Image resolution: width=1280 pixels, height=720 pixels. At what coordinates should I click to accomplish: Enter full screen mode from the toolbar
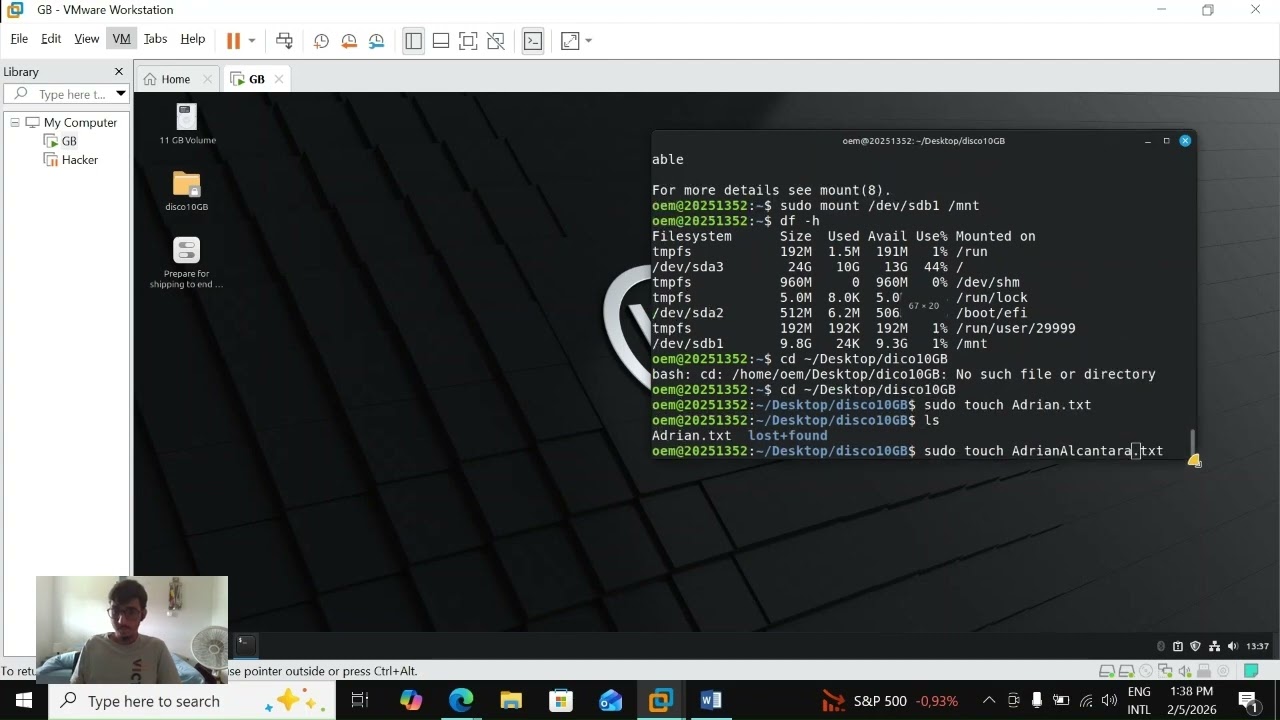468,41
